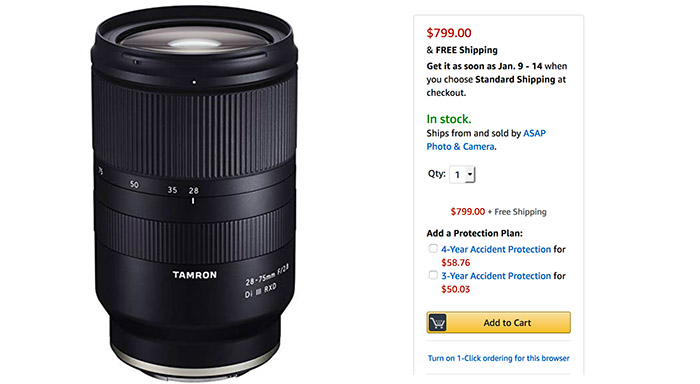
Task: Check the 4-Year Accident Protection box
Action: (x=433, y=248)
